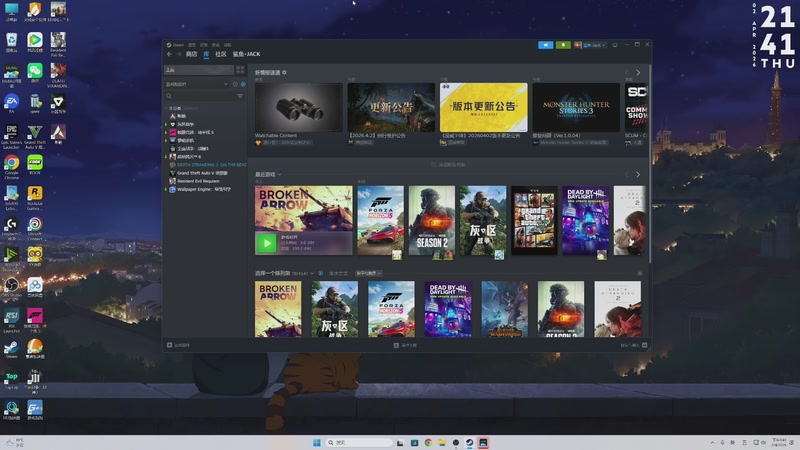Viewport: 800px width, 450px height.
Task: Open the Steam announcements megaphone button
Action: click(x=545, y=45)
